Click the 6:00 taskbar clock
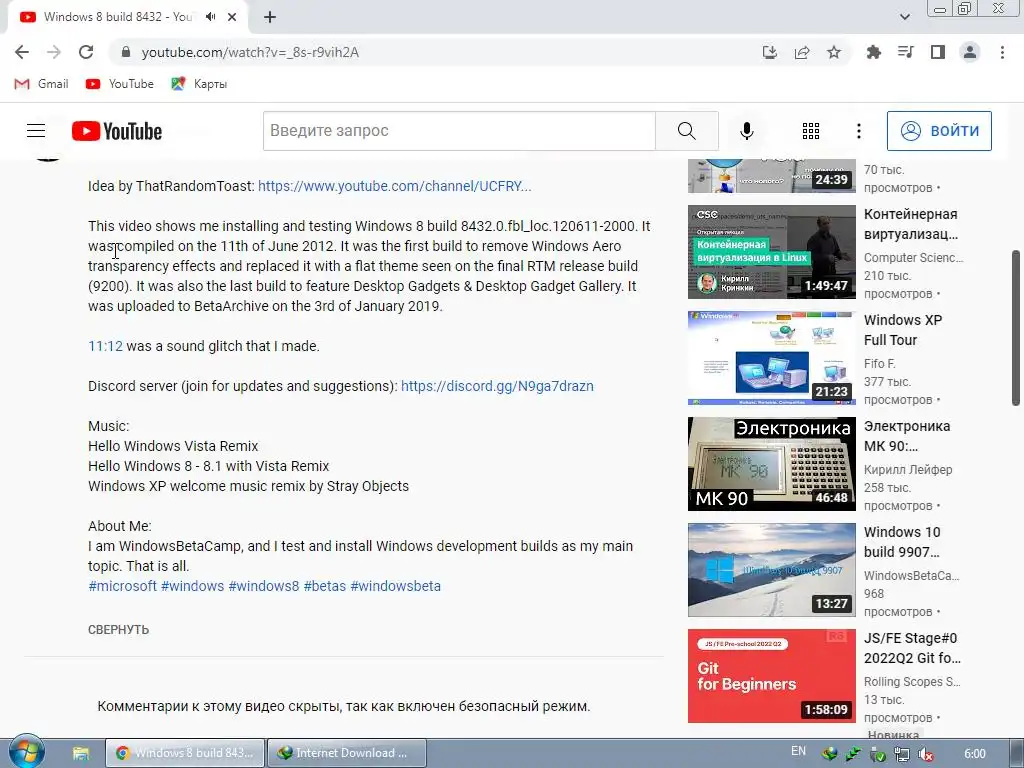Image resolution: width=1024 pixels, height=768 pixels. click(x=975, y=753)
